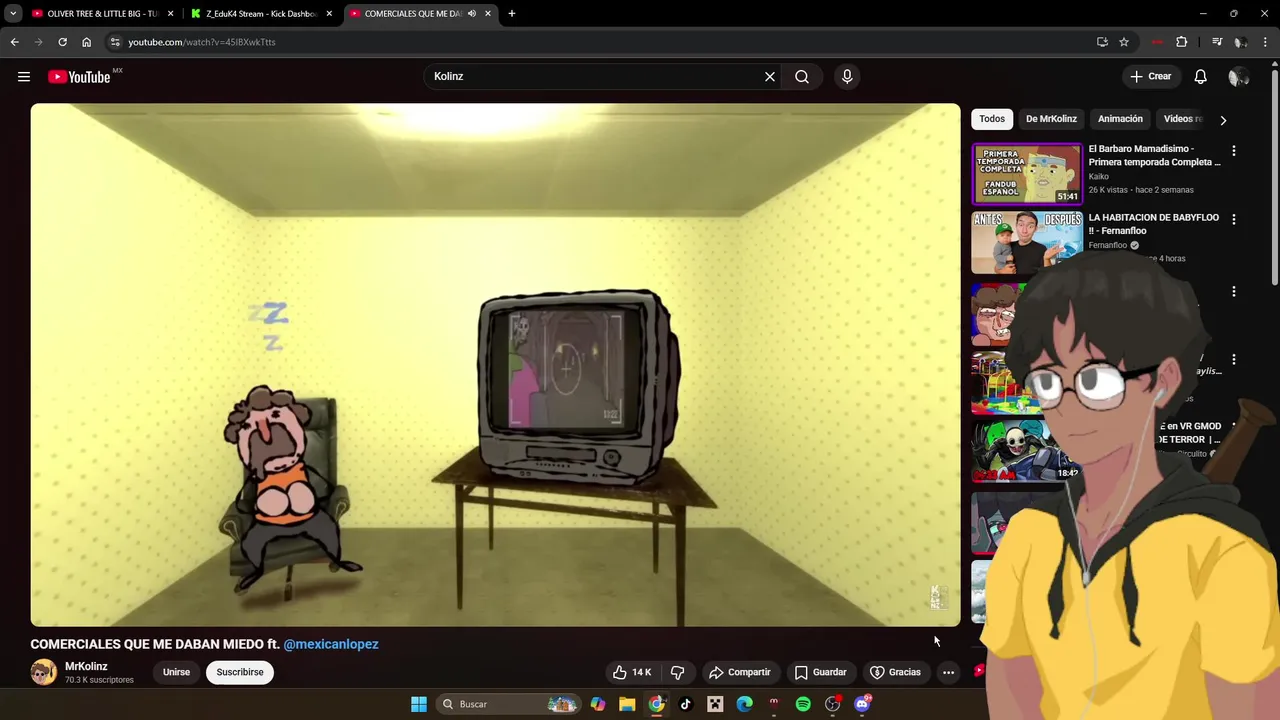Reload the current page

pos(62,42)
